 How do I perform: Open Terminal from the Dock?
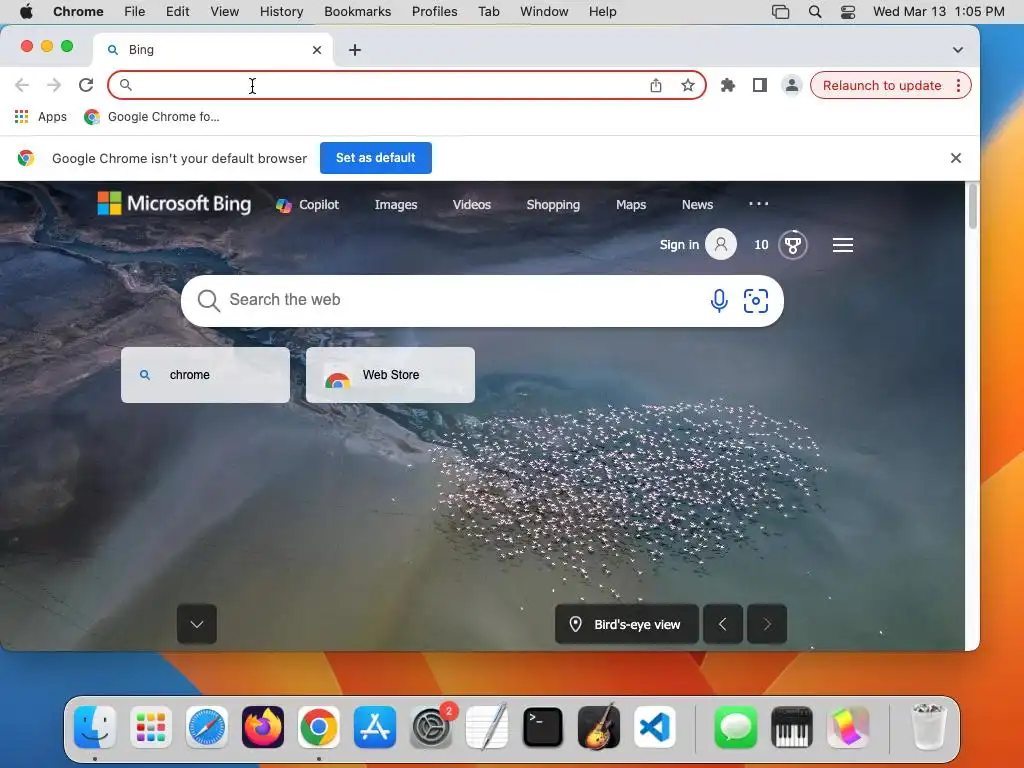(543, 727)
